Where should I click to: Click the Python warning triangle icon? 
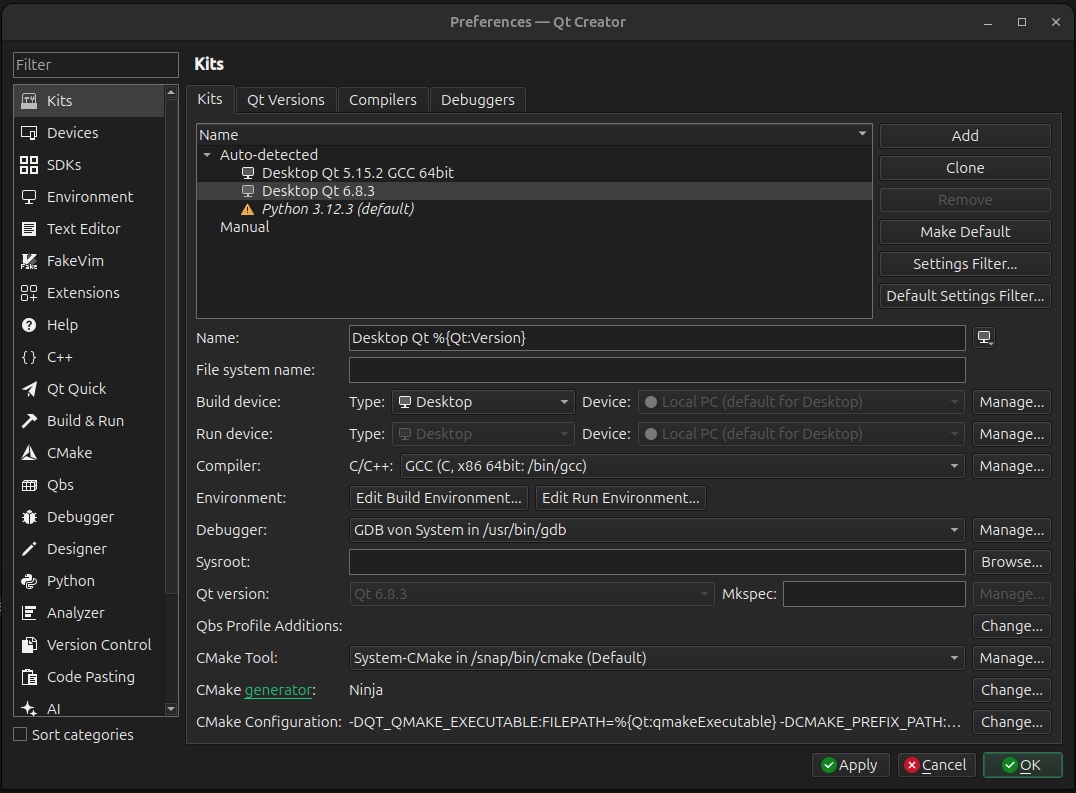coord(248,209)
